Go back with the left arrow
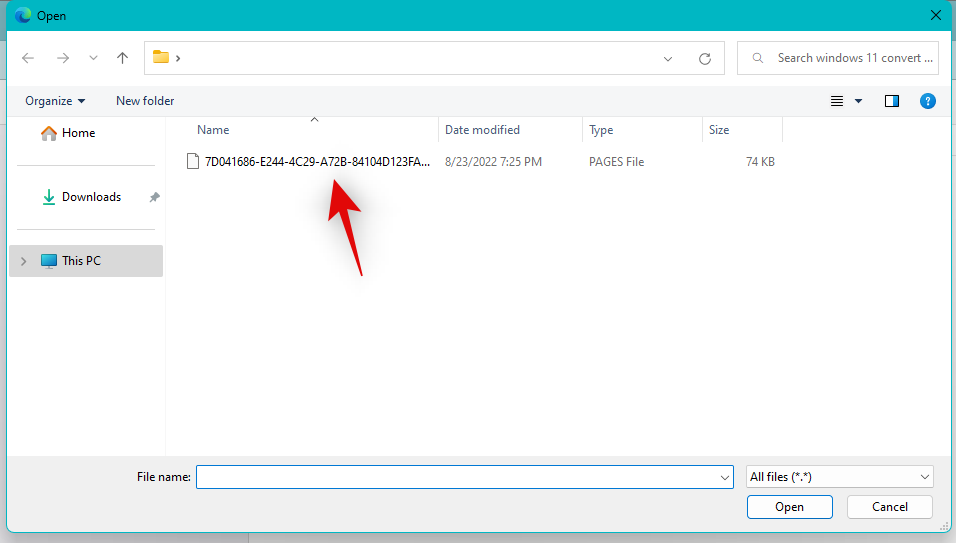This screenshot has width=956, height=543. (28, 58)
